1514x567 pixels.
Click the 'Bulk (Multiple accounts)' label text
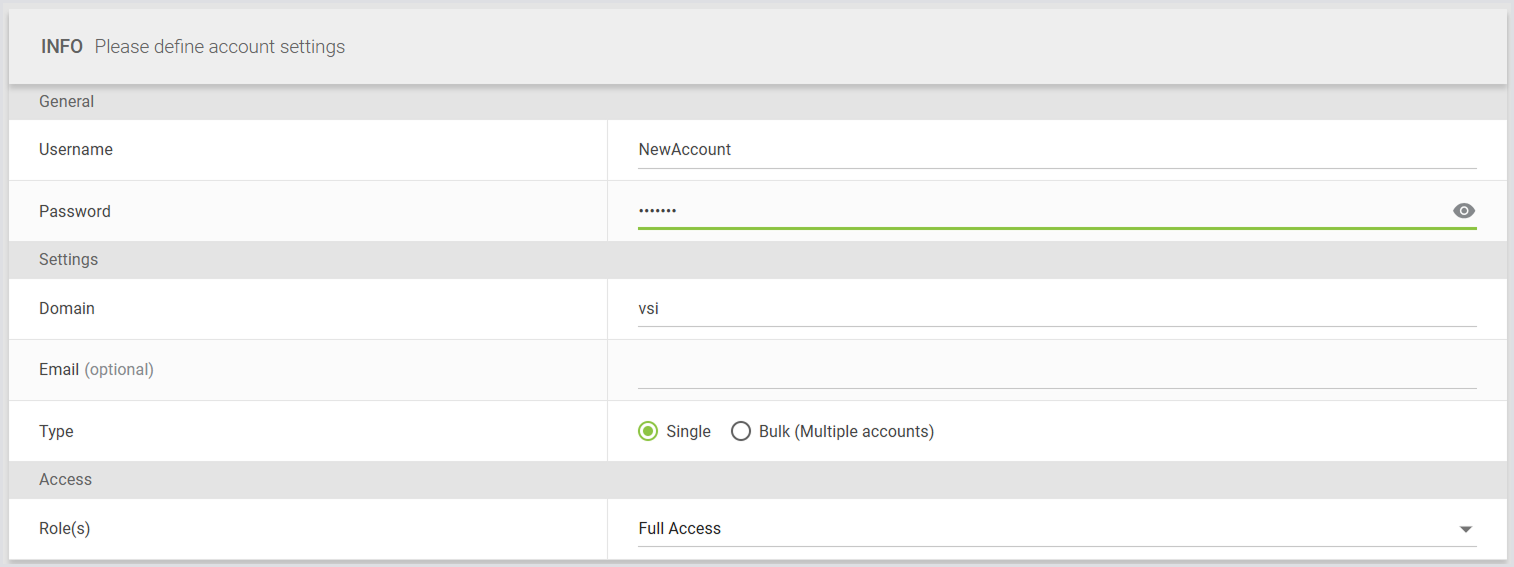[846, 432]
